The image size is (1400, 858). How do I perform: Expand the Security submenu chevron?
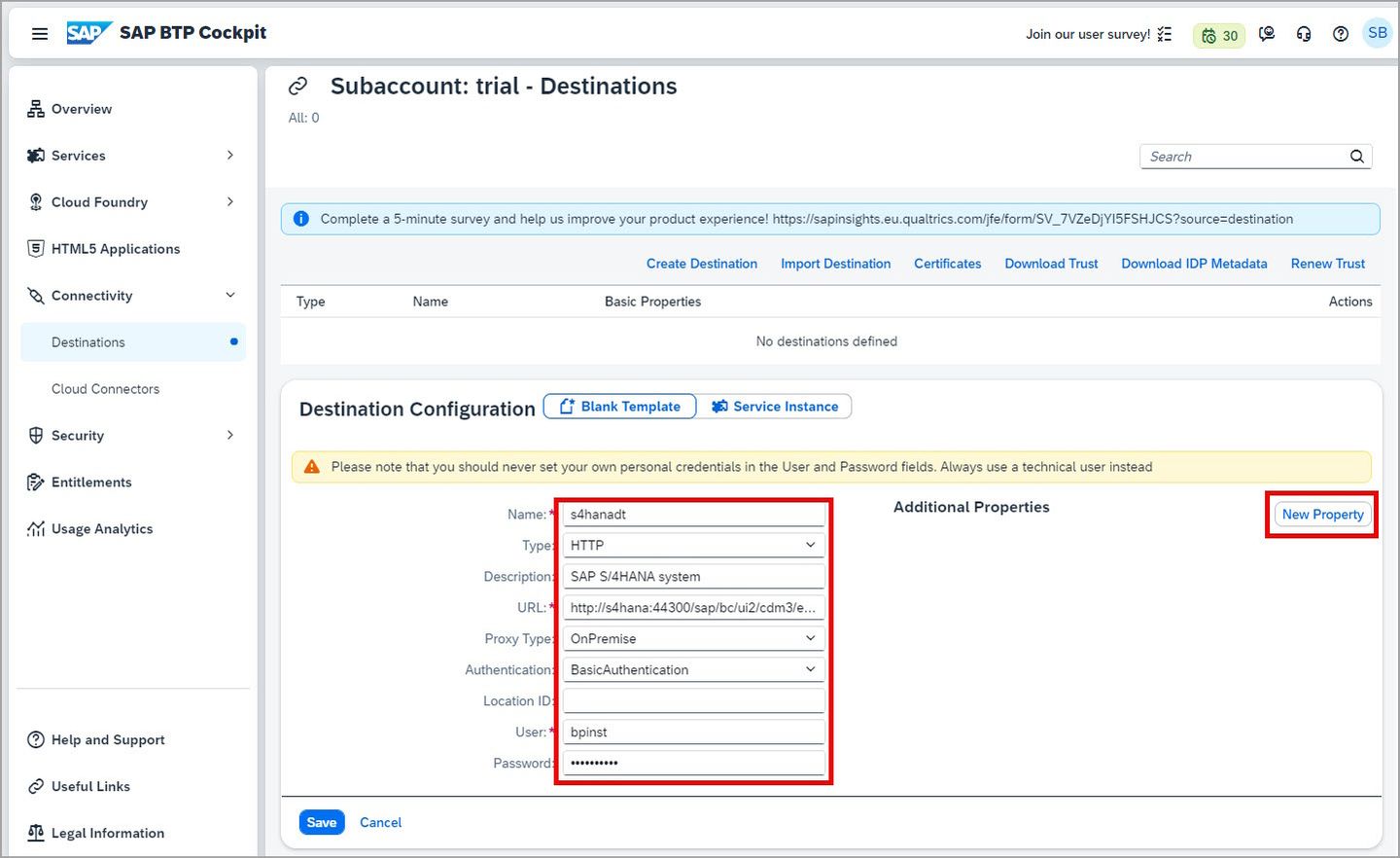230,436
